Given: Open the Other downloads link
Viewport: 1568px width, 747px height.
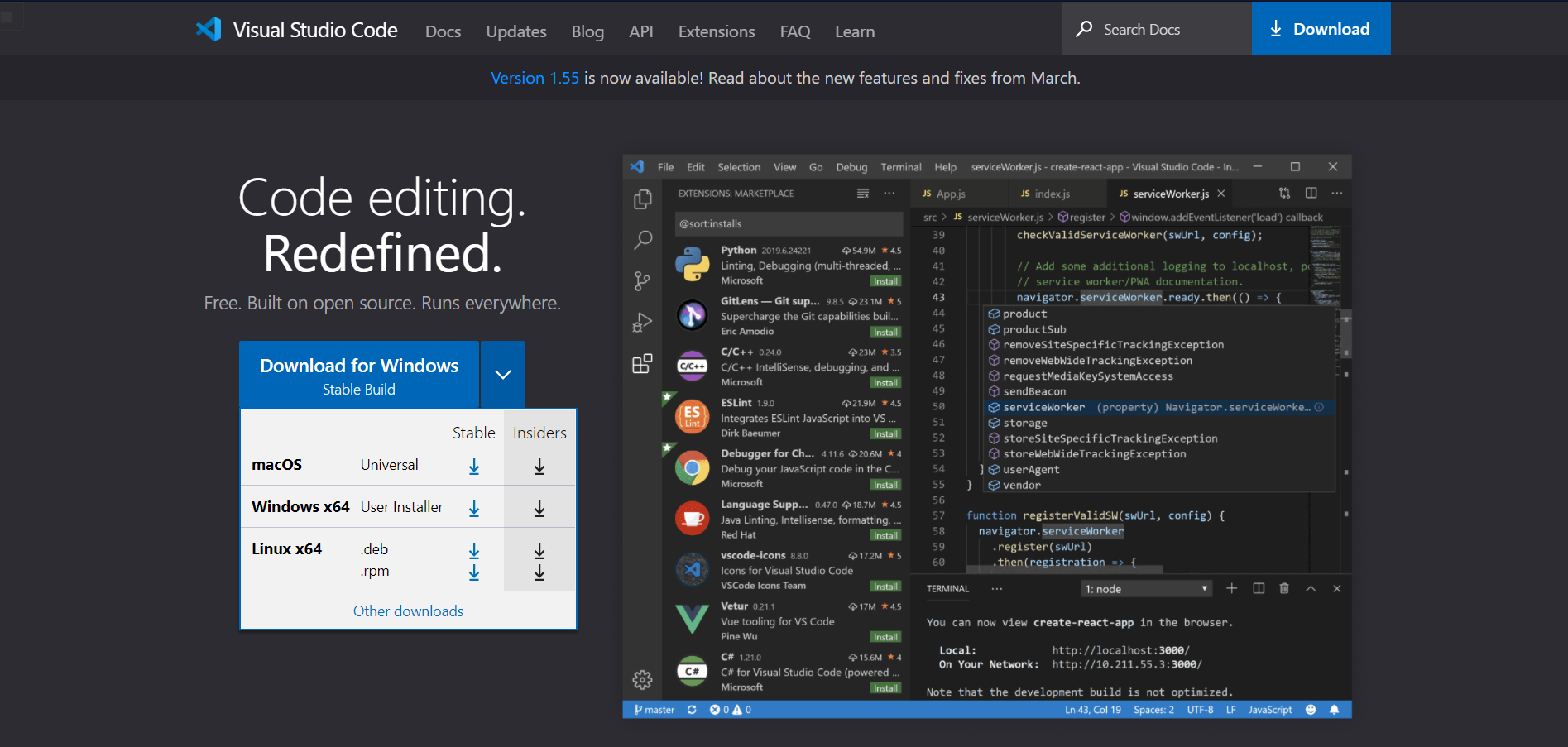Looking at the screenshot, I should click(x=408, y=611).
